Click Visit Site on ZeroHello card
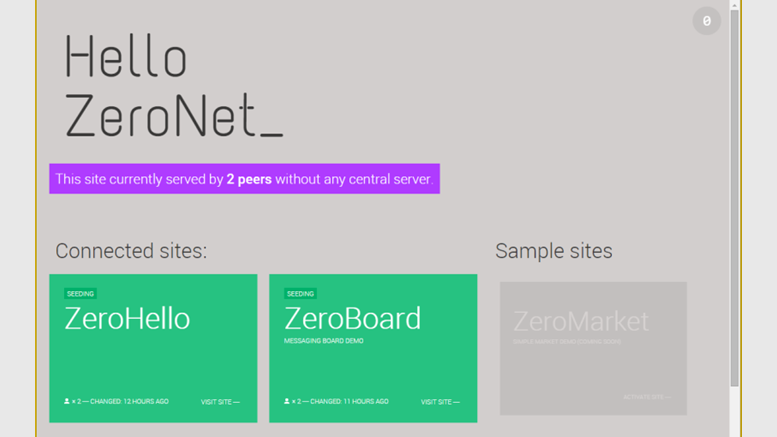Viewport: 777px width, 437px height. 220,402
